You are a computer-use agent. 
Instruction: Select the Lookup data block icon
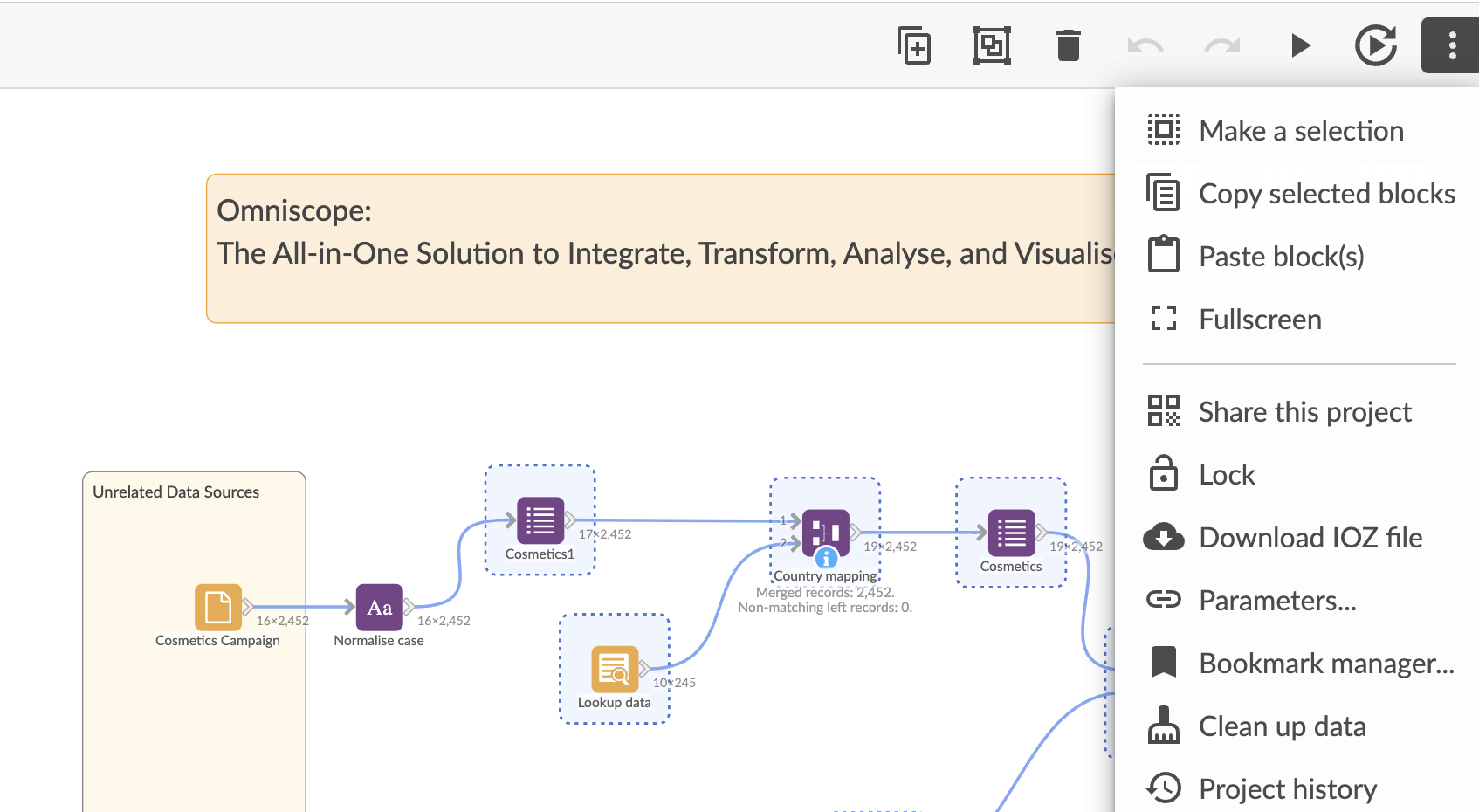(615, 669)
